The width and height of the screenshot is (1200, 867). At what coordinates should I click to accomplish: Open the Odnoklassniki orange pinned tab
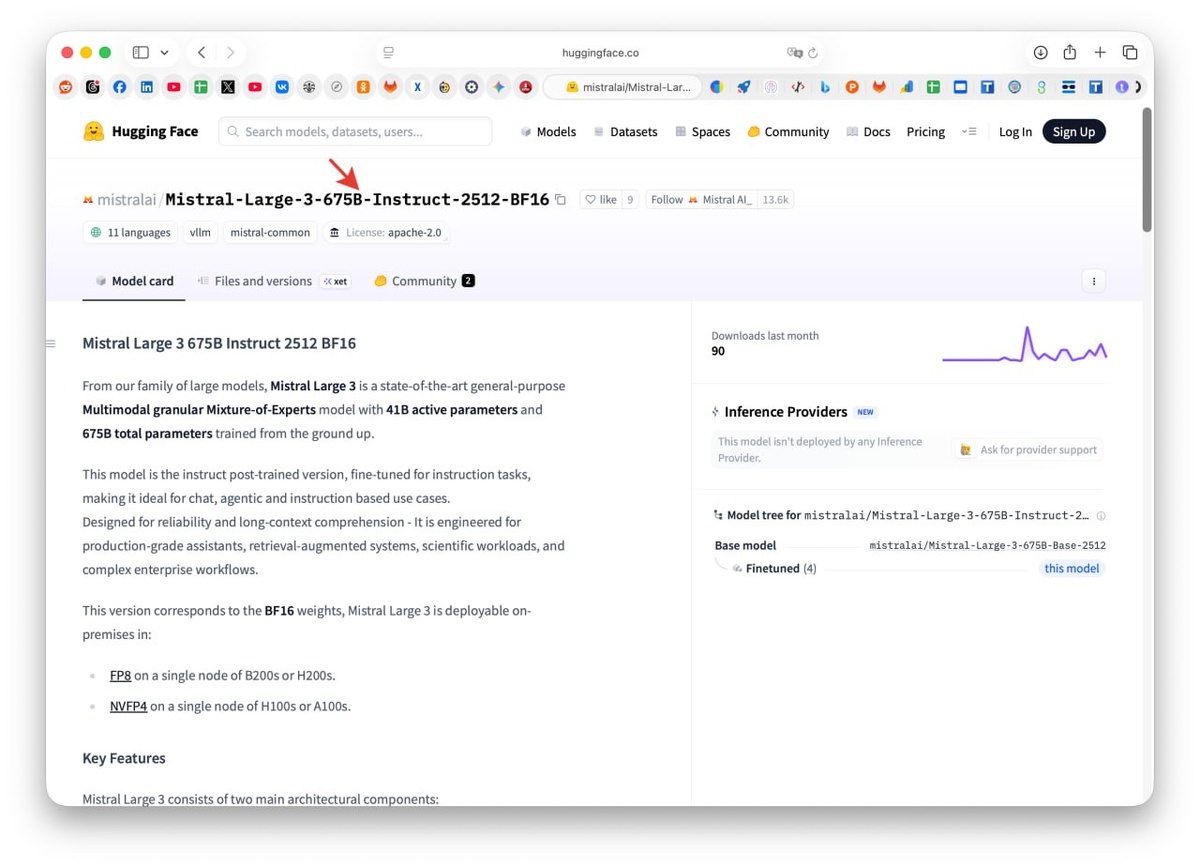coord(363,87)
